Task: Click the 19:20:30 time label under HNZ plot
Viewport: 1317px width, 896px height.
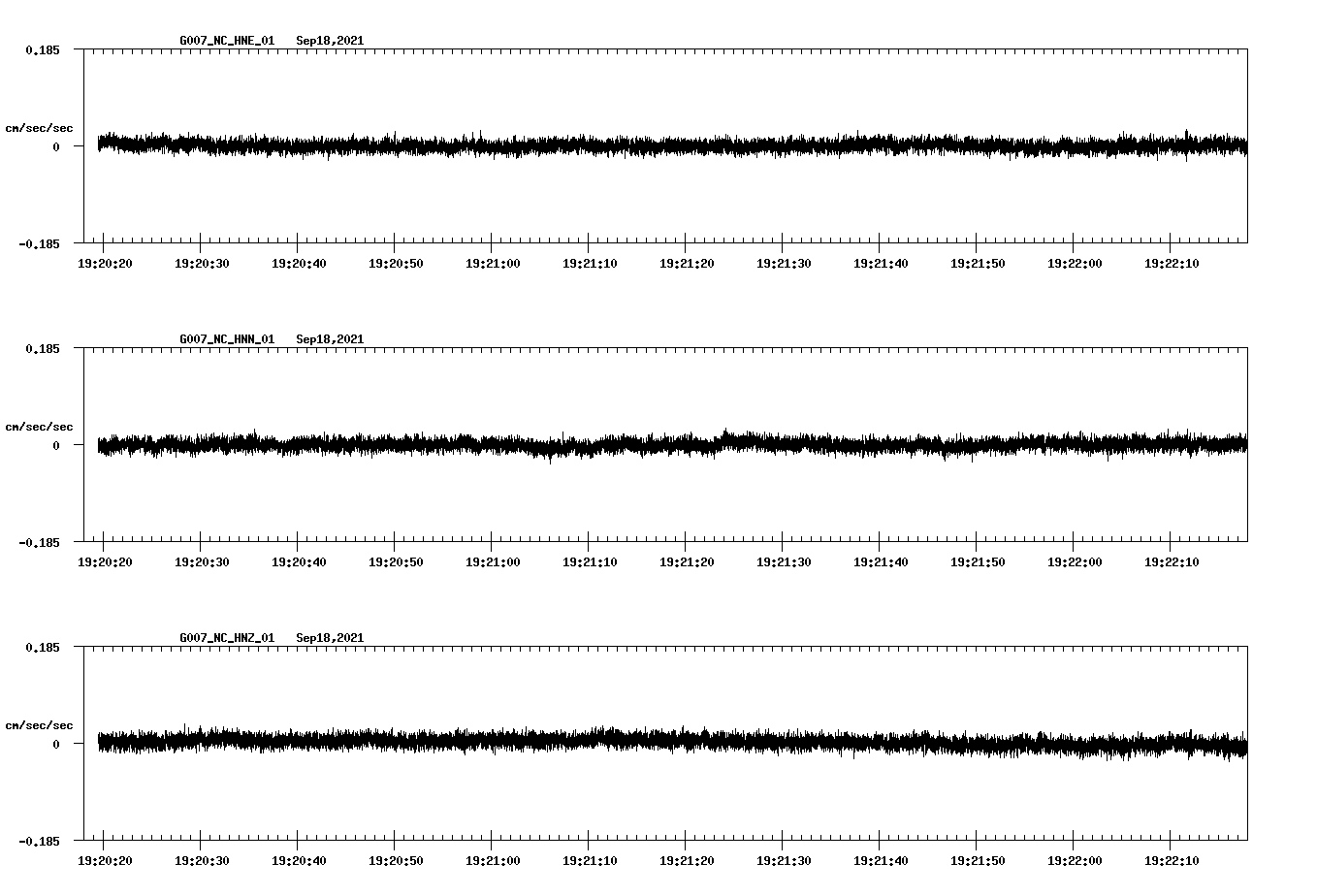Action: [x=202, y=860]
